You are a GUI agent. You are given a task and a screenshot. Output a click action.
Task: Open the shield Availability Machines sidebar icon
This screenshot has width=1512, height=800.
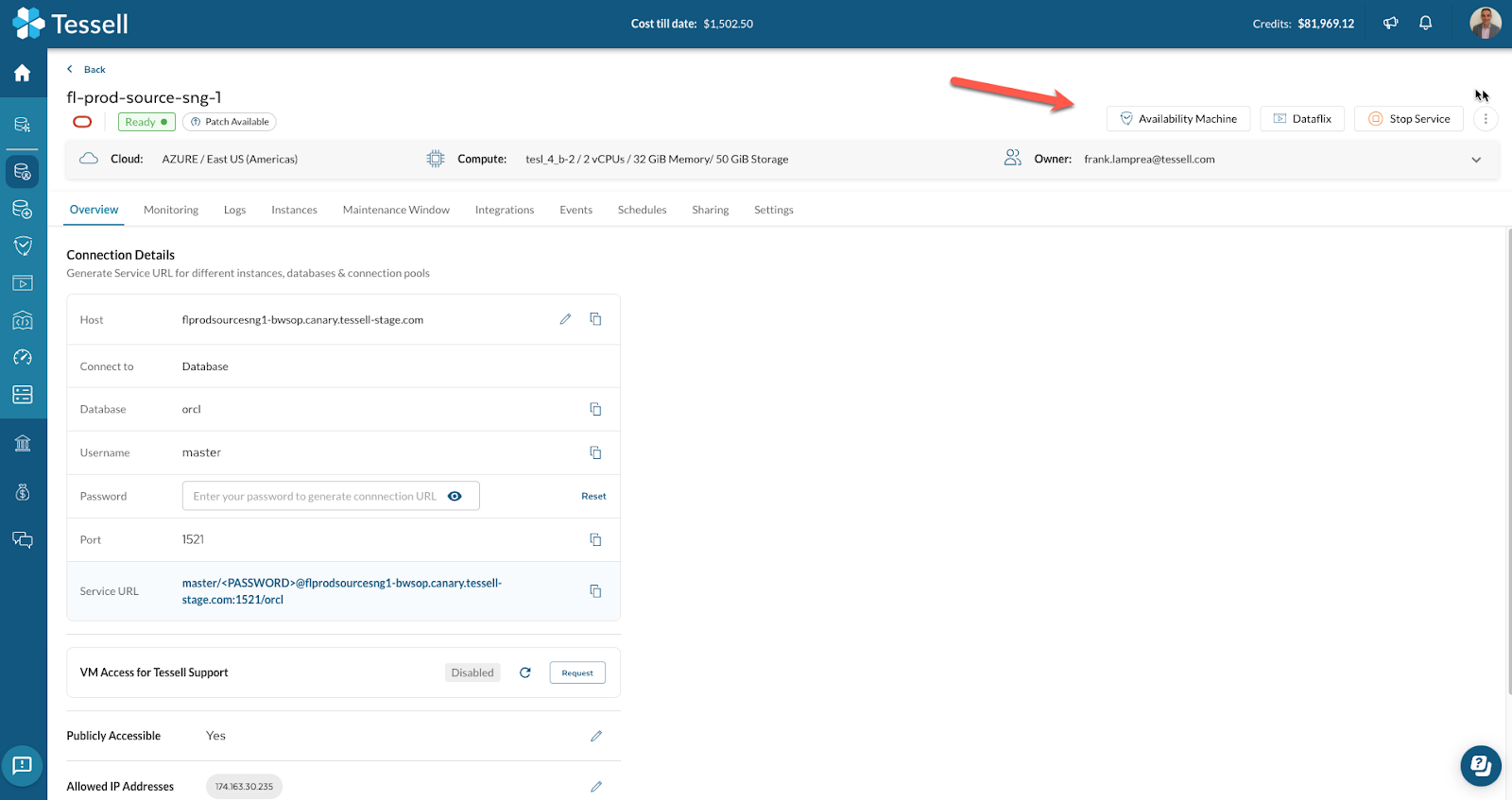[23, 247]
